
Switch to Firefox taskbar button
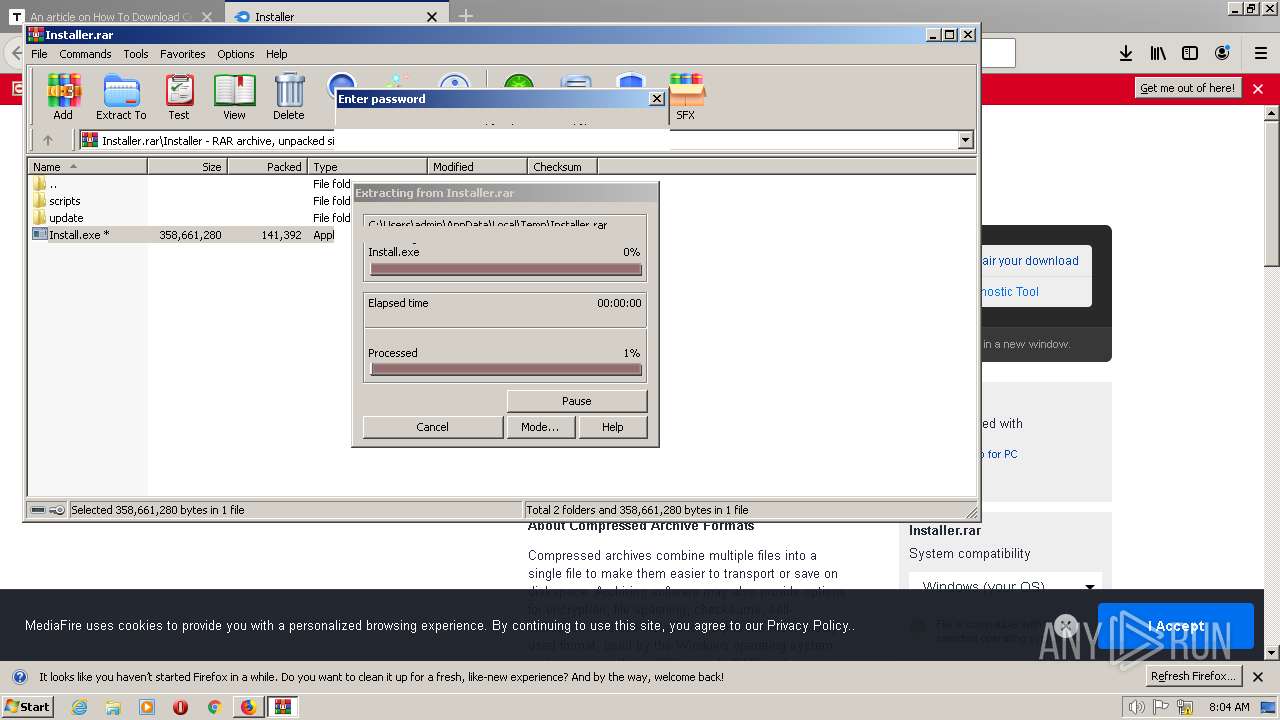[248, 707]
